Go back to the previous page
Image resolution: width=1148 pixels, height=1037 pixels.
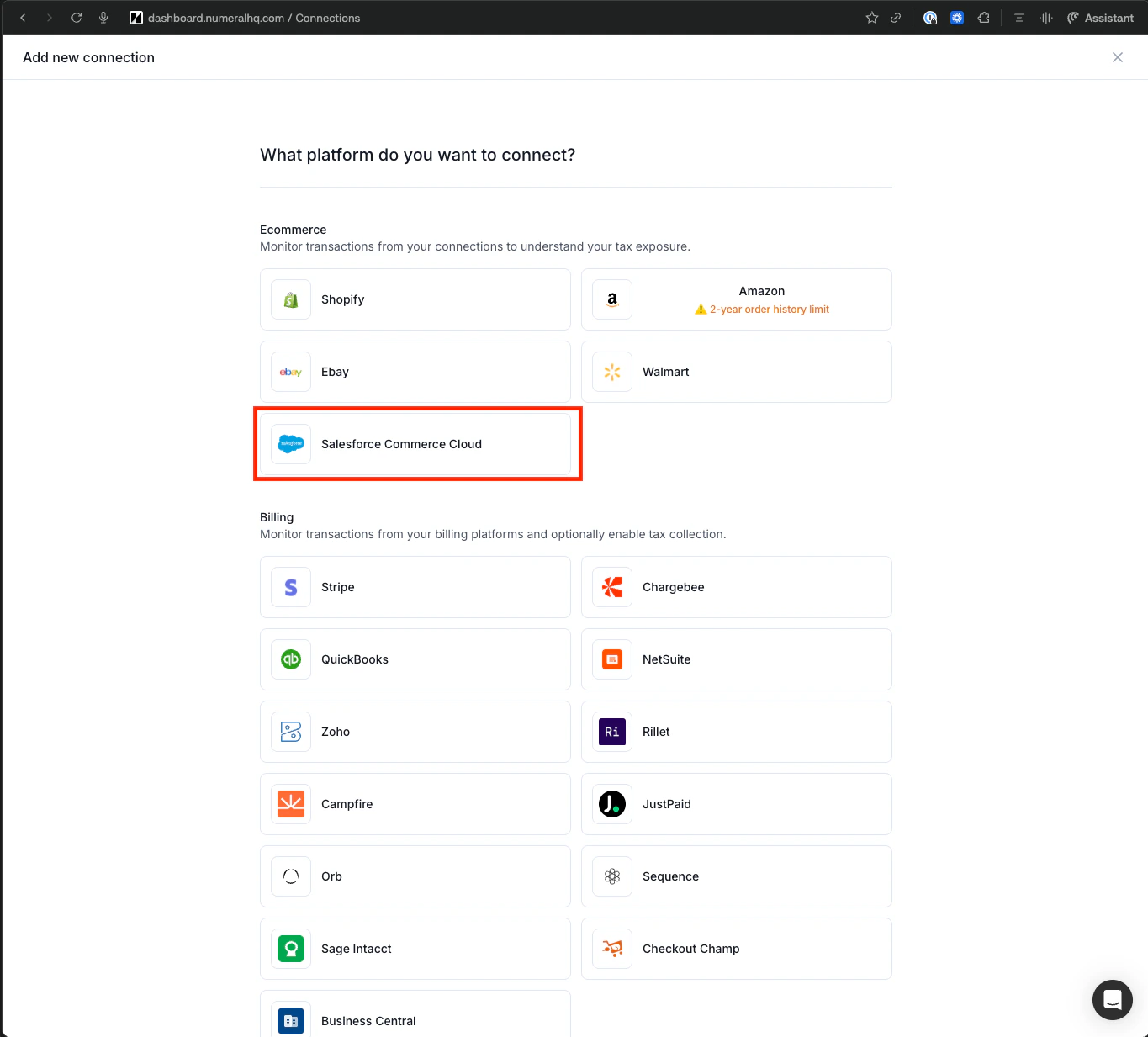pyautogui.click(x=23, y=18)
